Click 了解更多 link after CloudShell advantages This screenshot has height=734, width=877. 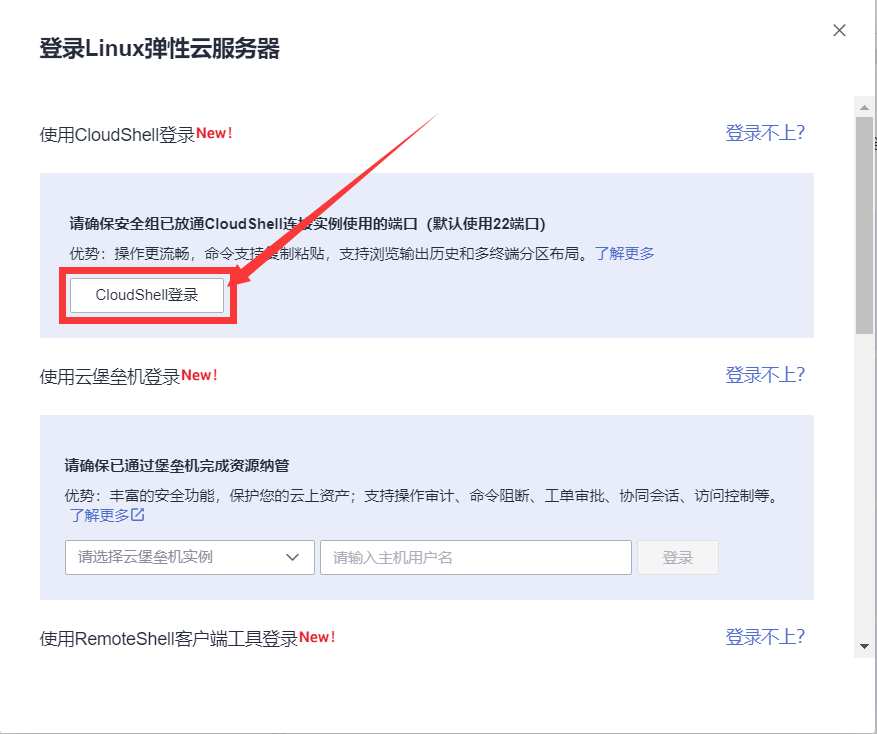coord(623,252)
